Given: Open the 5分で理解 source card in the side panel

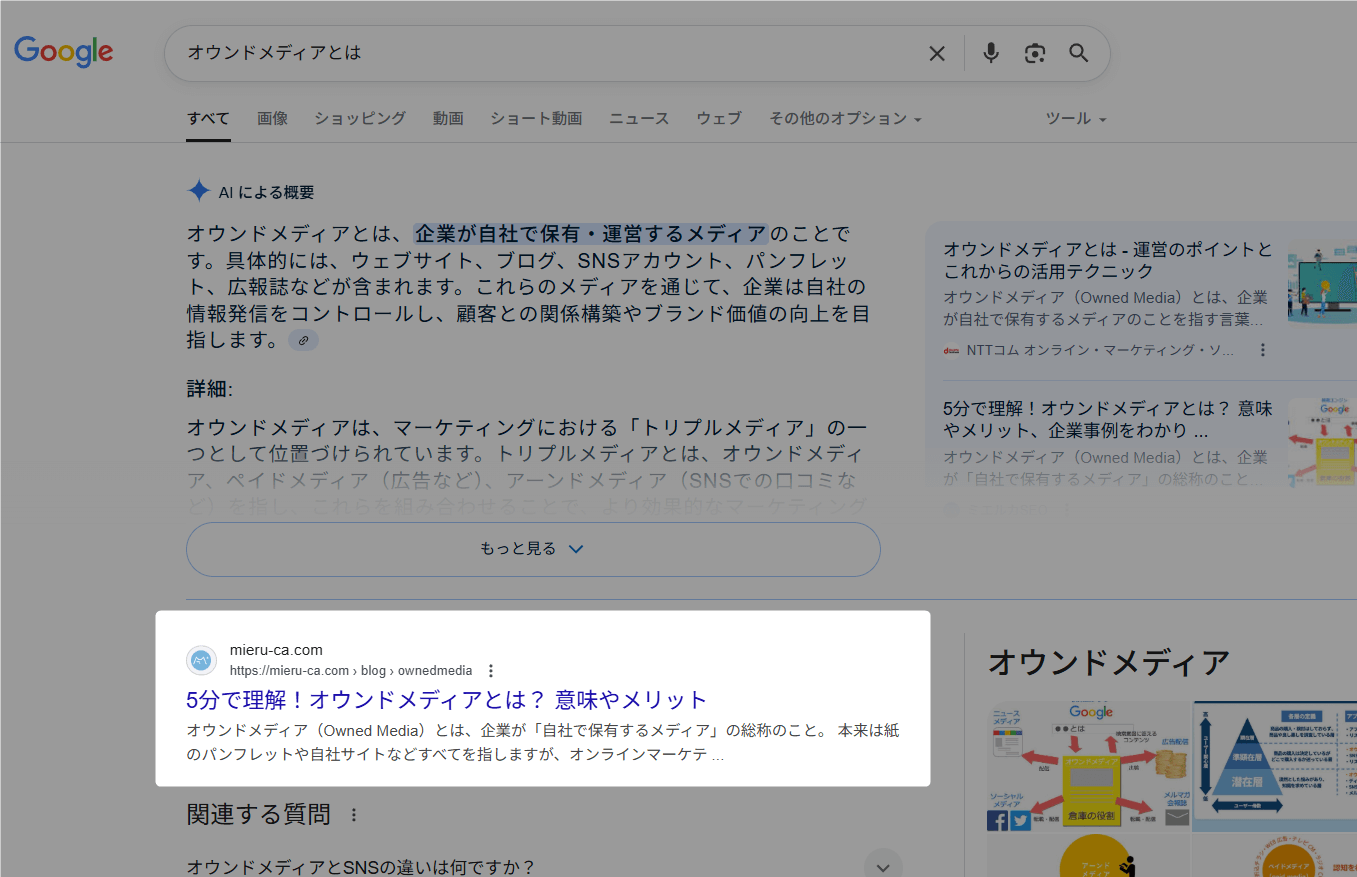Looking at the screenshot, I should click(1108, 420).
